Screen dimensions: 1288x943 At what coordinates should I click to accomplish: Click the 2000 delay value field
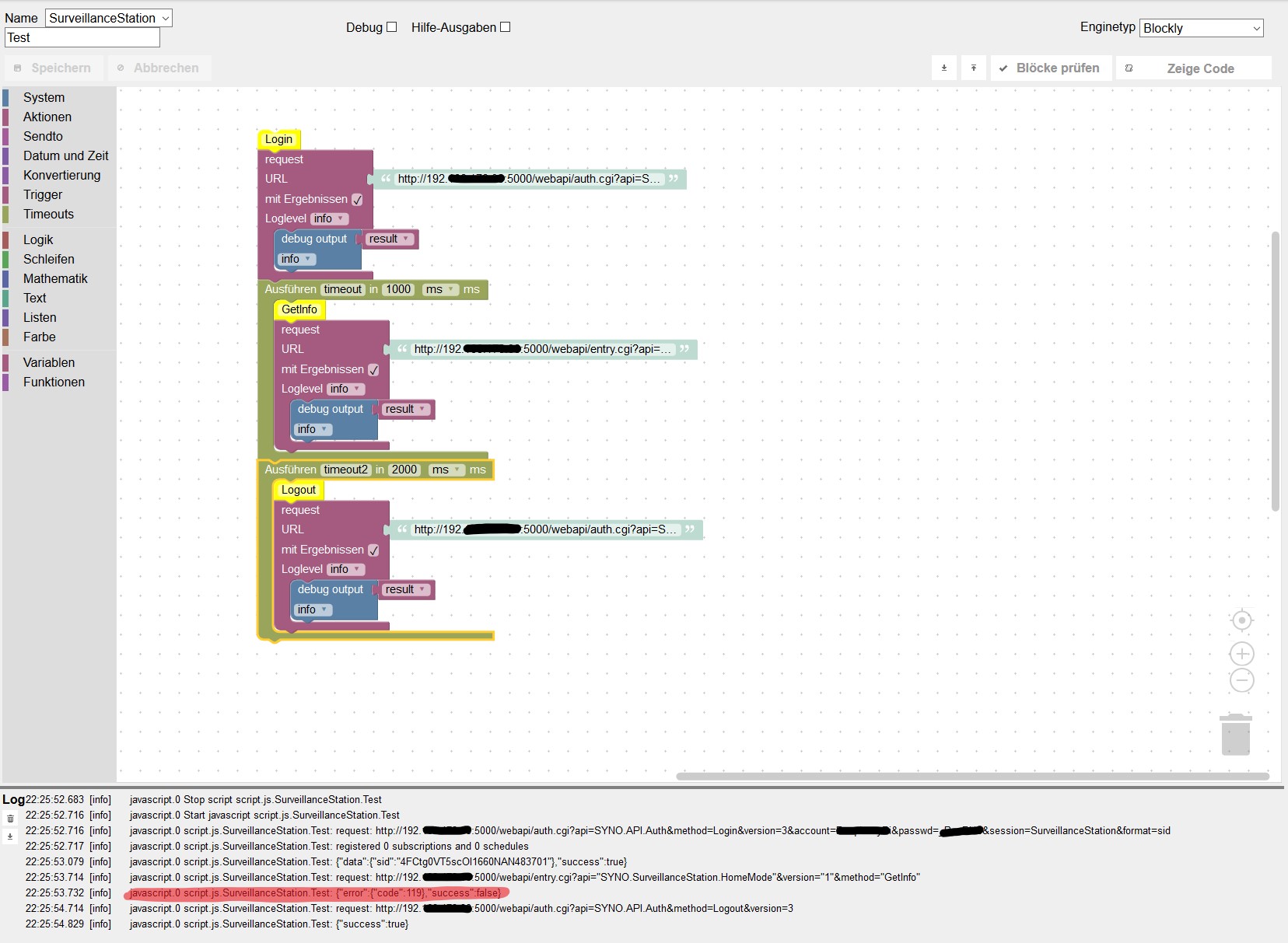coord(404,470)
